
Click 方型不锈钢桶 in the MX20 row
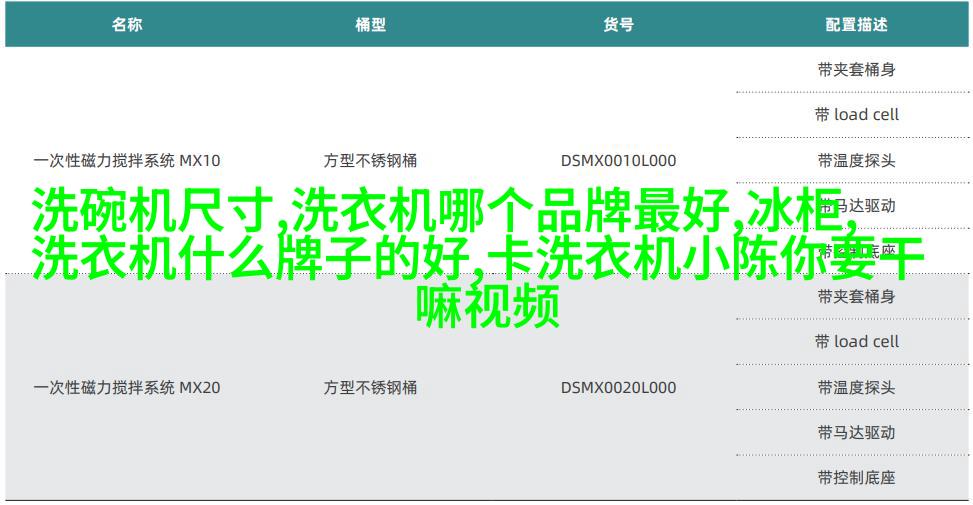(x=370, y=387)
